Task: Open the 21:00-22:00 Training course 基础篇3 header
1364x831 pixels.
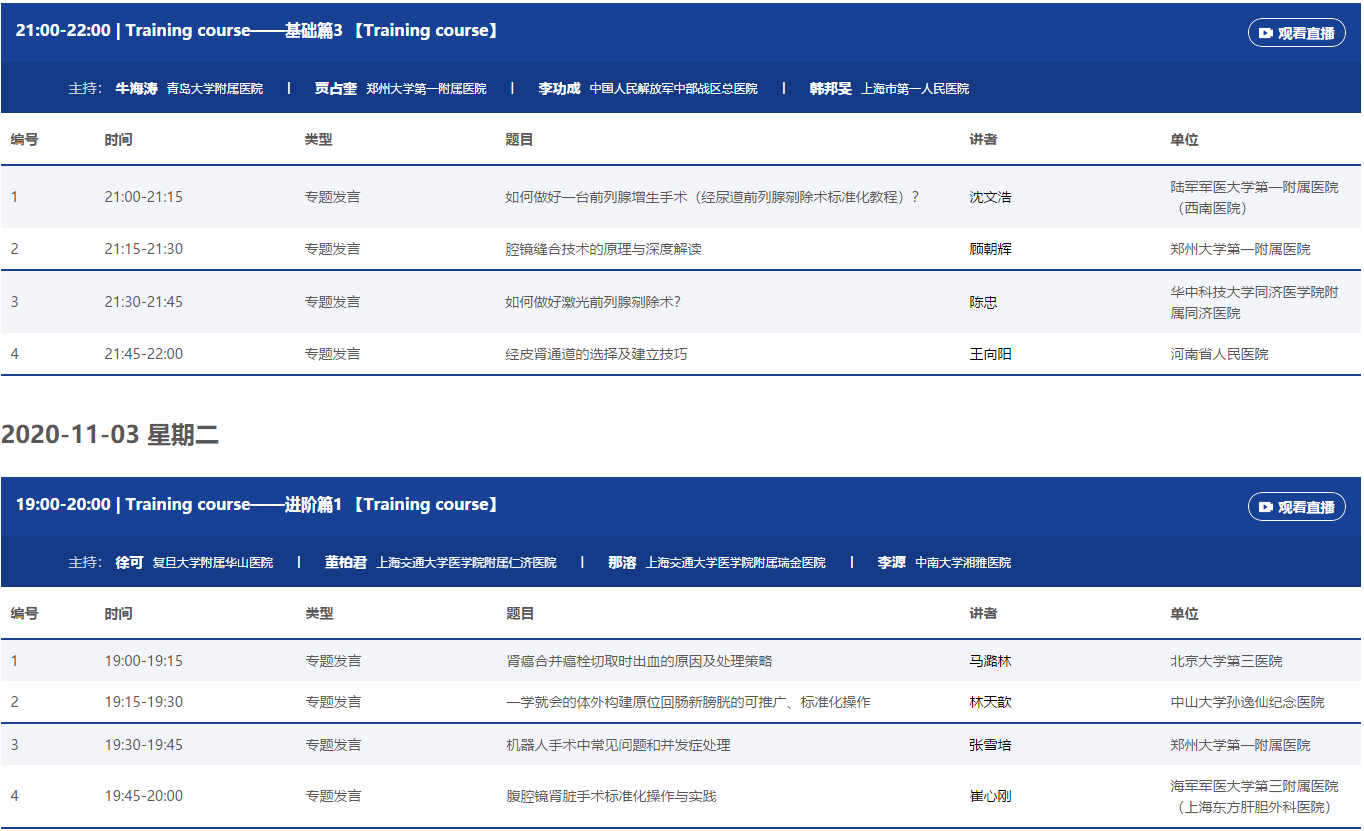Action: (x=257, y=31)
